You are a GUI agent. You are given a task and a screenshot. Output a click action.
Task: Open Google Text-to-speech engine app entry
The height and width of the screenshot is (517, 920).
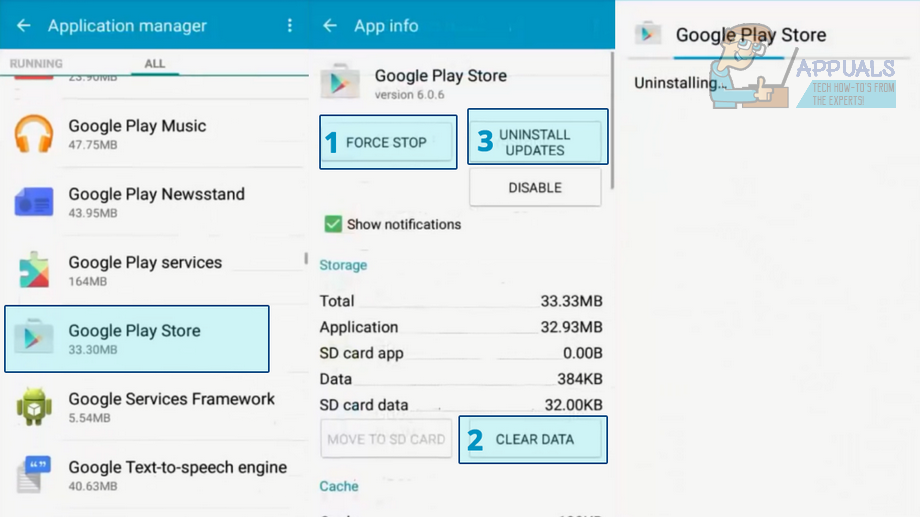coord(154,474)
